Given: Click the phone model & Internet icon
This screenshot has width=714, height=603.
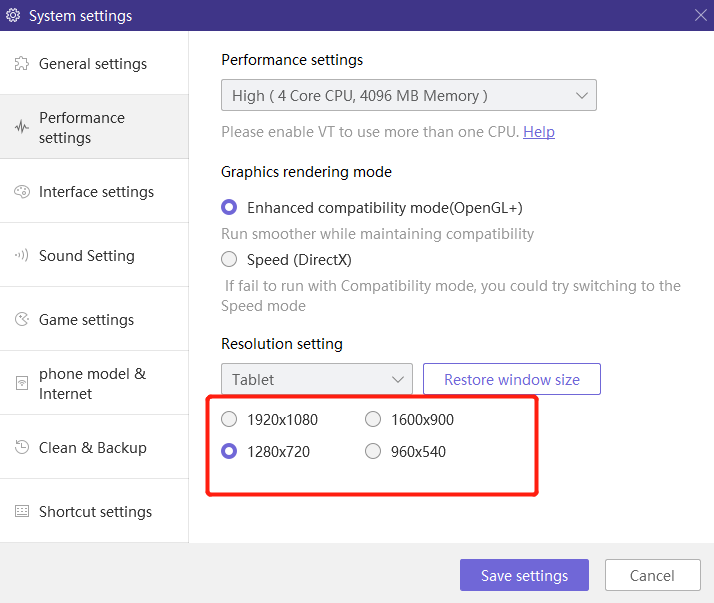Looking at the screenshot, I should [x=21, y=384].
